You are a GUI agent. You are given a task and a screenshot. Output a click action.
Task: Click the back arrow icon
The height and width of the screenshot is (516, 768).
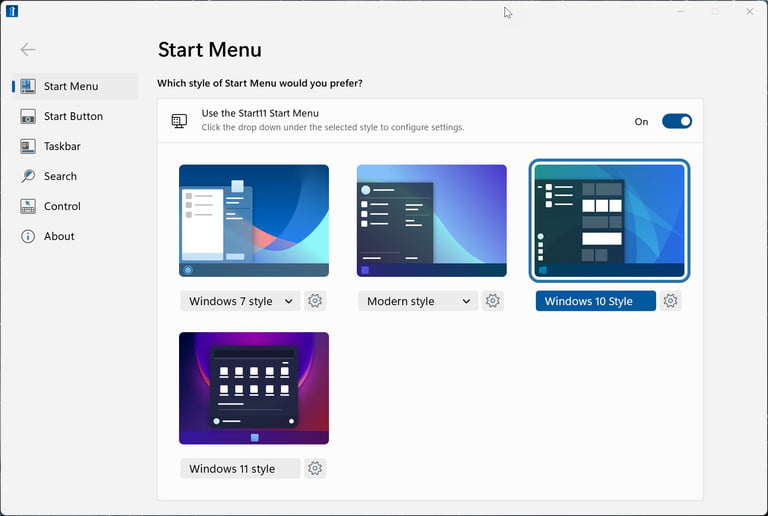coord(28,50)
